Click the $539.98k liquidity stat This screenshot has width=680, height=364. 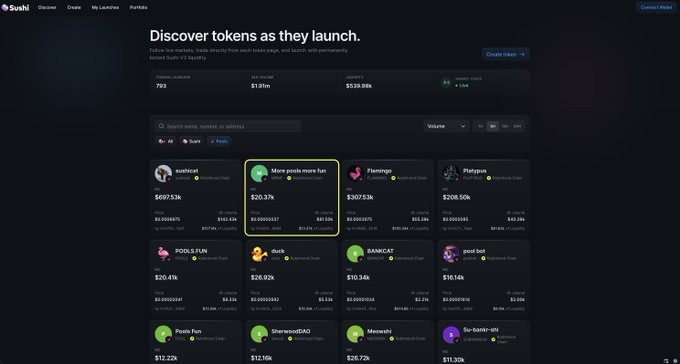(x=359, y=86)
